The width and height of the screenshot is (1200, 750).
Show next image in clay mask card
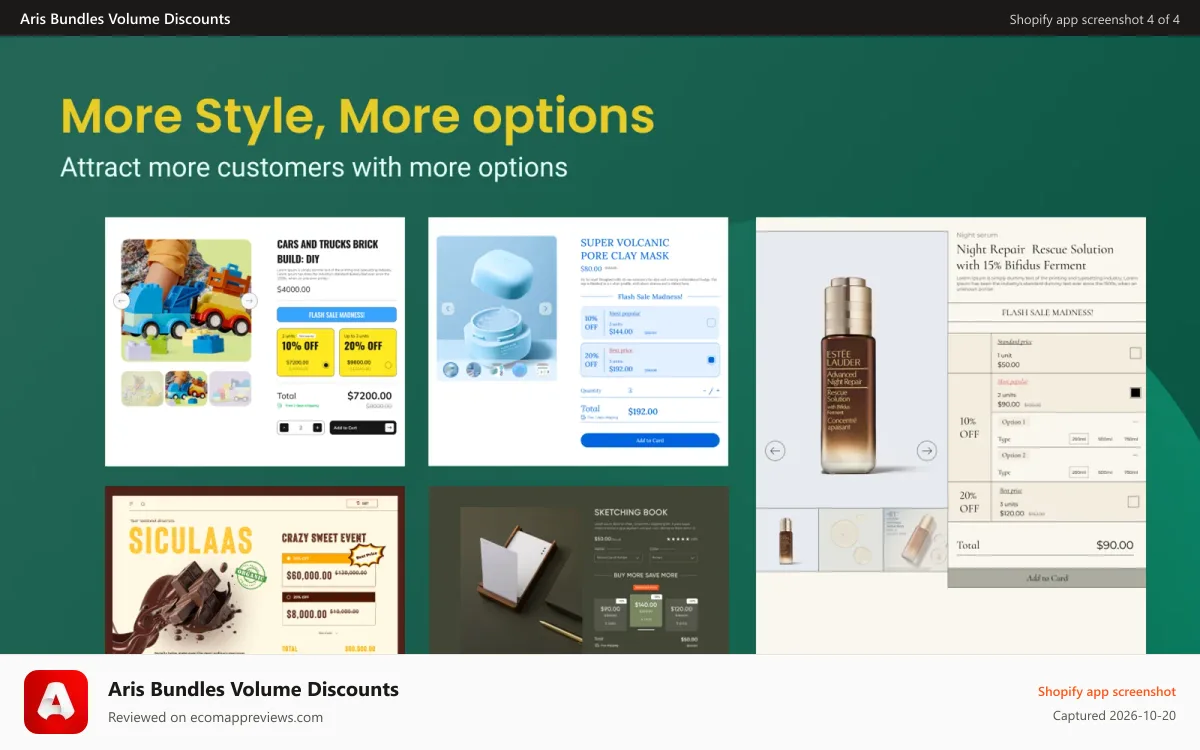pyautogui.click(x=545, y=309)
